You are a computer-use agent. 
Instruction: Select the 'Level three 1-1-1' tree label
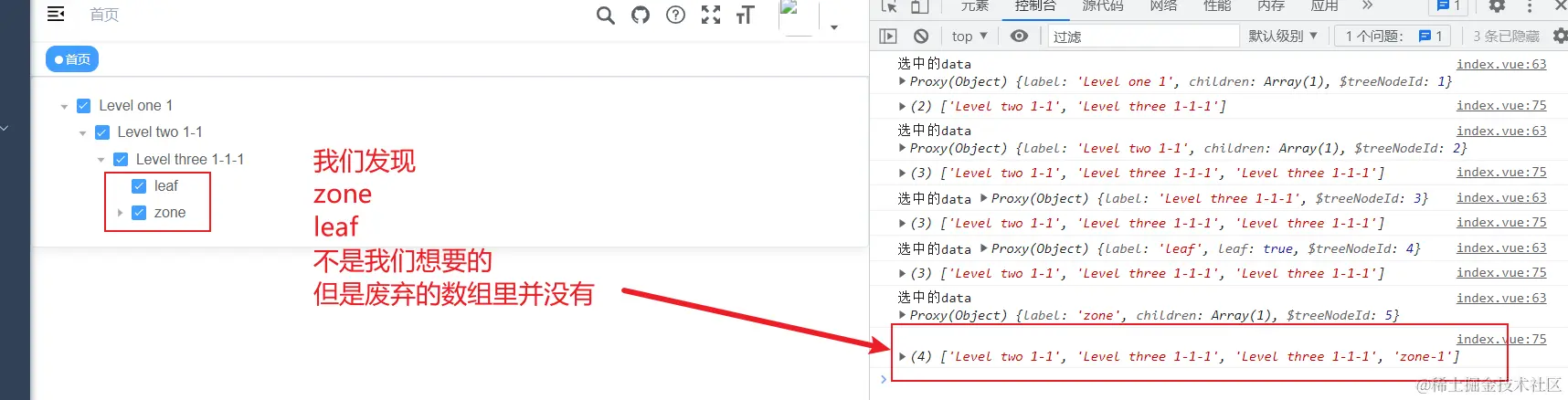pyautogui.click(x=190, y=159)
